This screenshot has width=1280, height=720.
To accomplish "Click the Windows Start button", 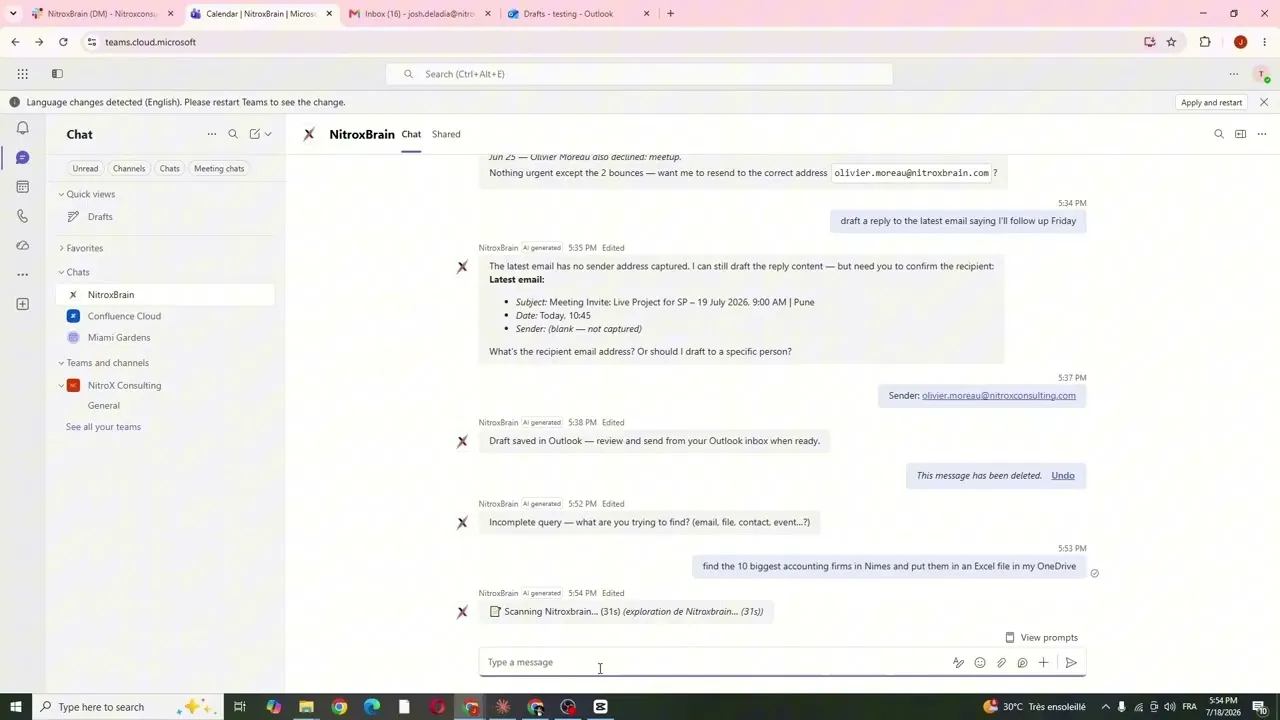I will point(16,707).
